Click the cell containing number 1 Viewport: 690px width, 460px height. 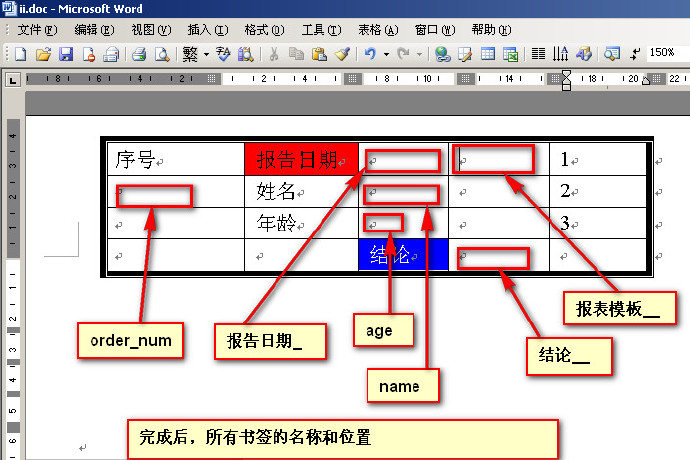point(598,159)
